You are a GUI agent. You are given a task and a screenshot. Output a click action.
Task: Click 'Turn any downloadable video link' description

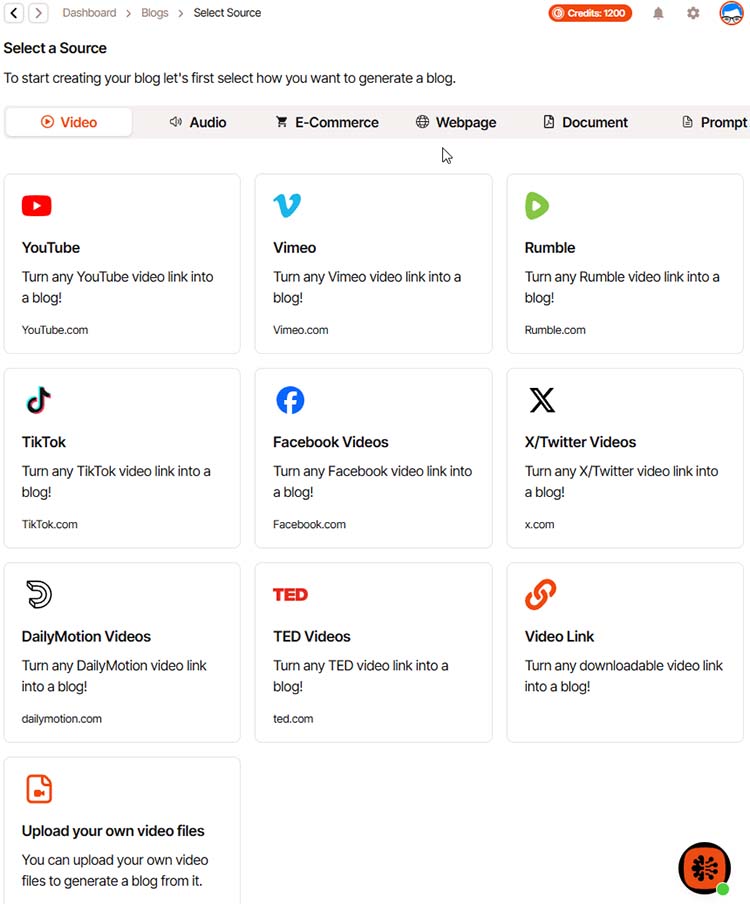624,676
